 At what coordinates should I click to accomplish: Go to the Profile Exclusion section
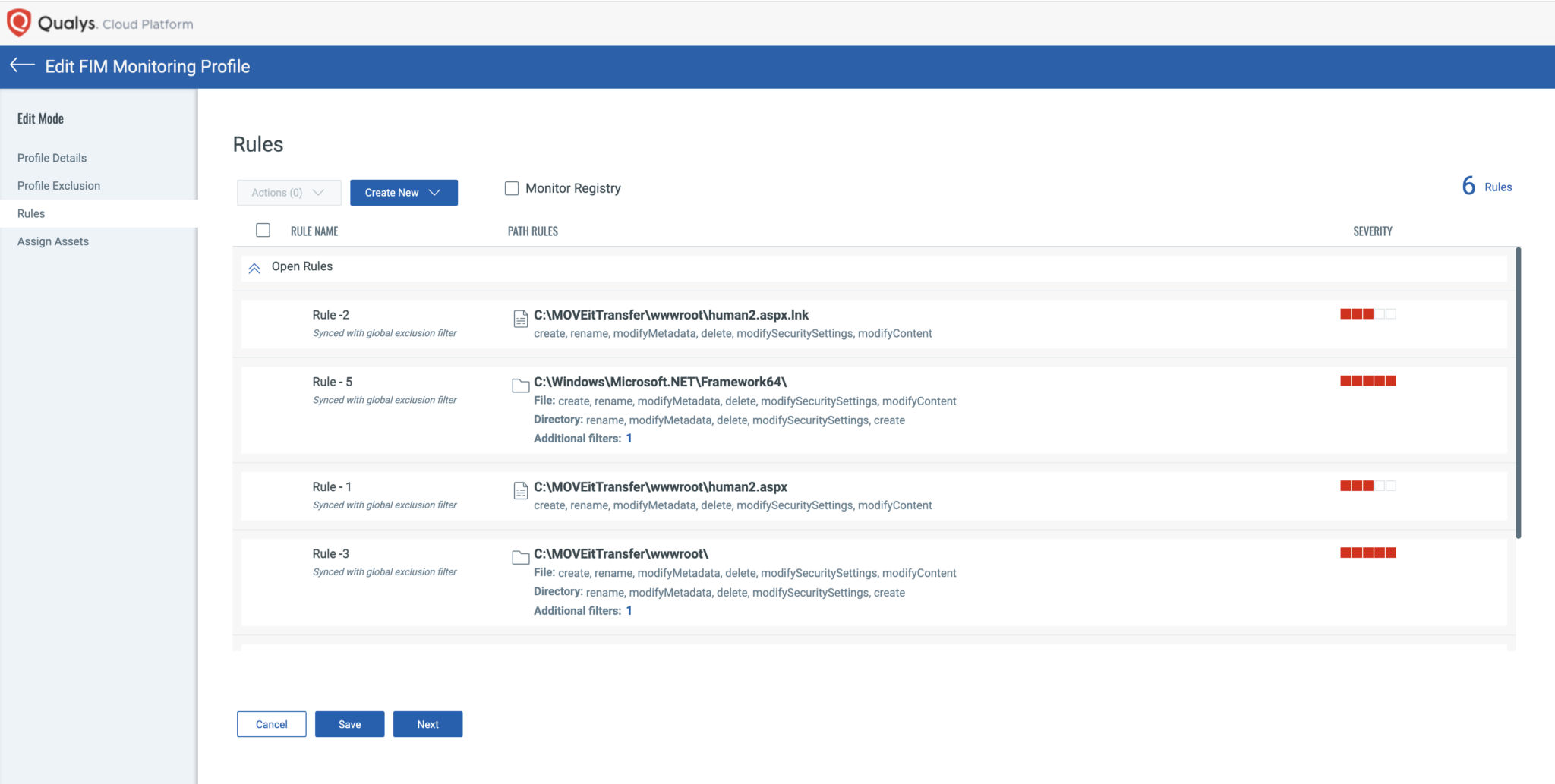click(x=58, y=185)
